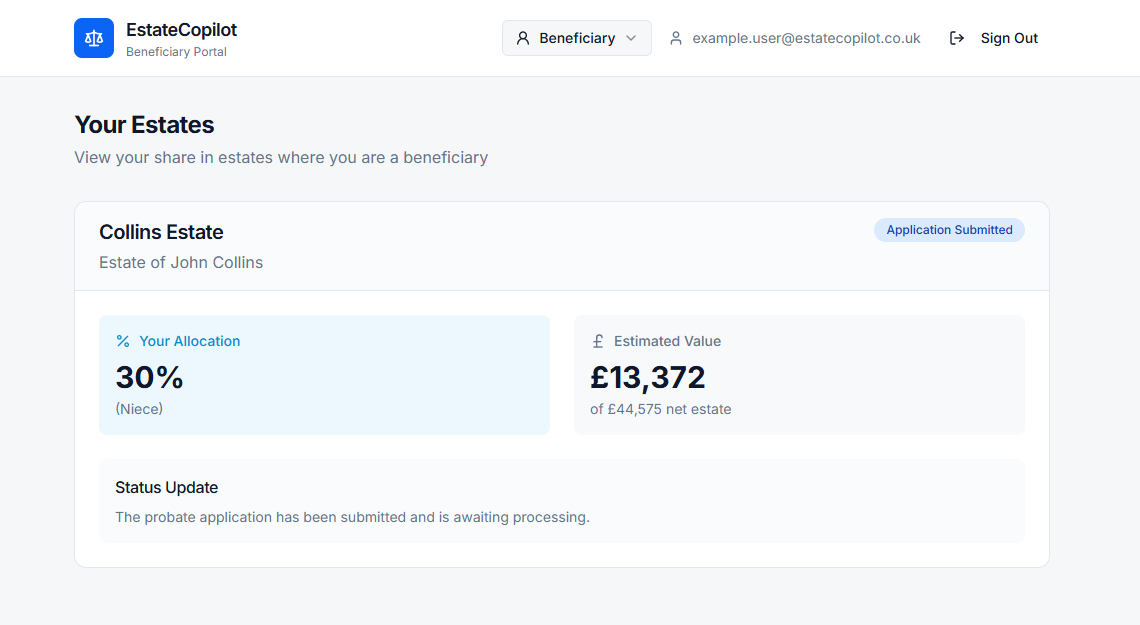This screenshot has width=1140, height=625.
Task: Select the £13,372 estimated value figure
Action: click(x=646, y=378)
